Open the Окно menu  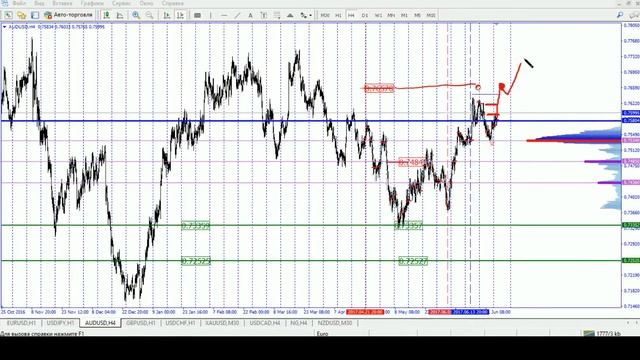pyautogui.click(x=146, y=3)
